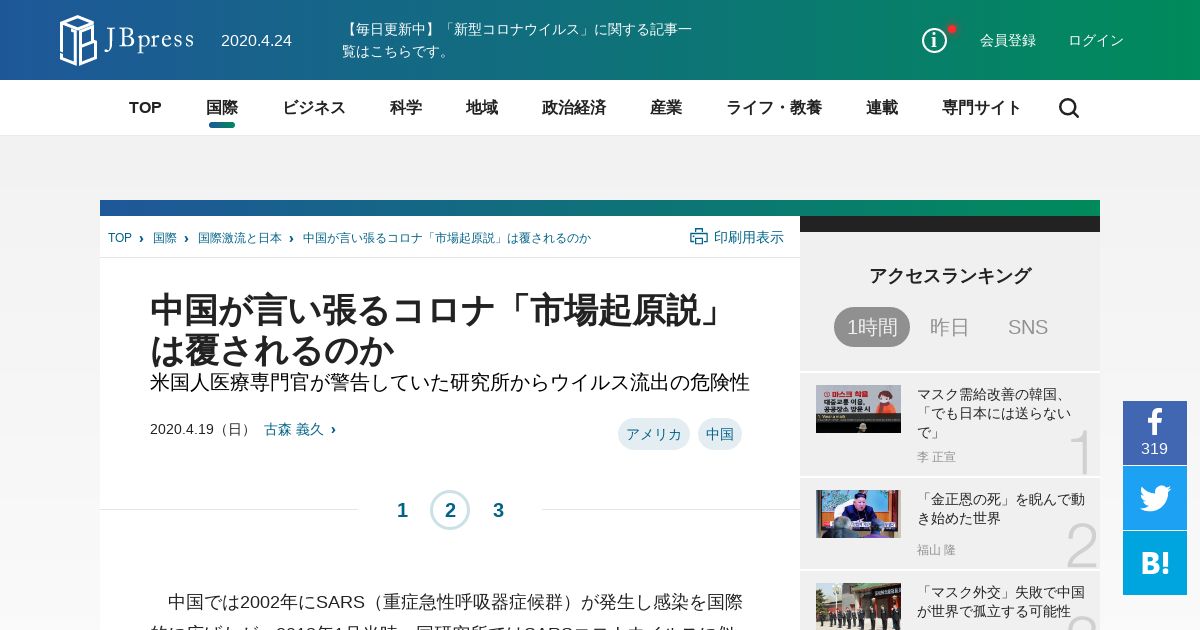Click the date 2020.4.24 in header
1200x630 pixels.
pos(256,40)
